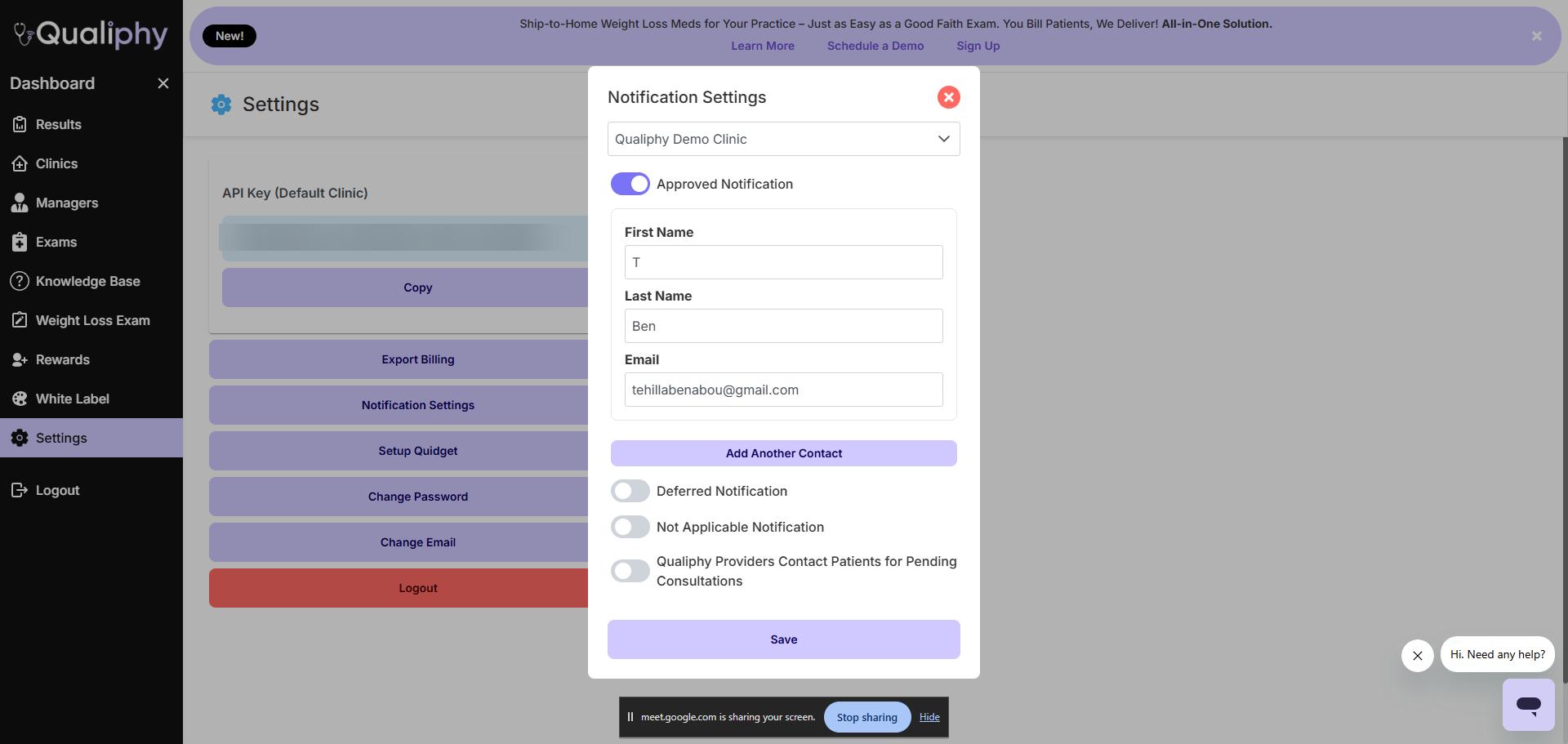Screen dimensions: 1568x744
Task: Toggle Qualiphy Providers Contact Patients for Pending Consultations
Action: point(630,571)
